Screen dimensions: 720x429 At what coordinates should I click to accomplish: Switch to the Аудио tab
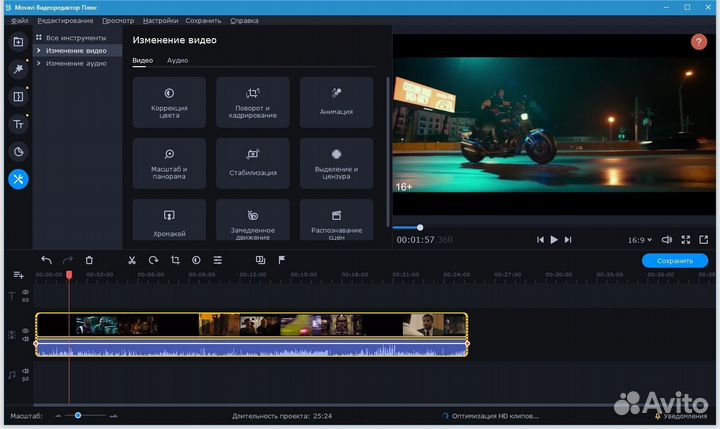tap(177, 61)
